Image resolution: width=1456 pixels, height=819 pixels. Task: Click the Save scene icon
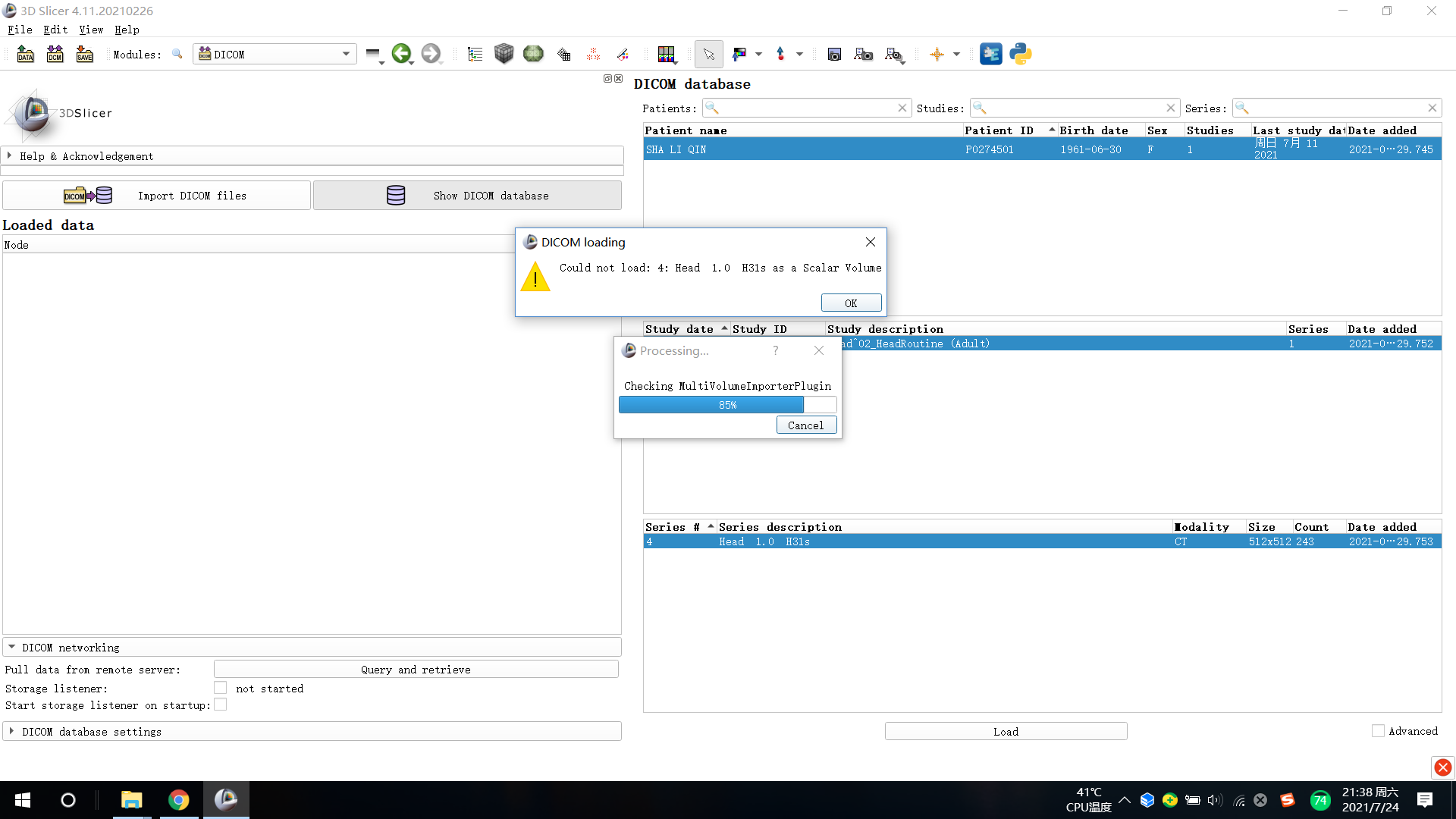click(84, 54)
